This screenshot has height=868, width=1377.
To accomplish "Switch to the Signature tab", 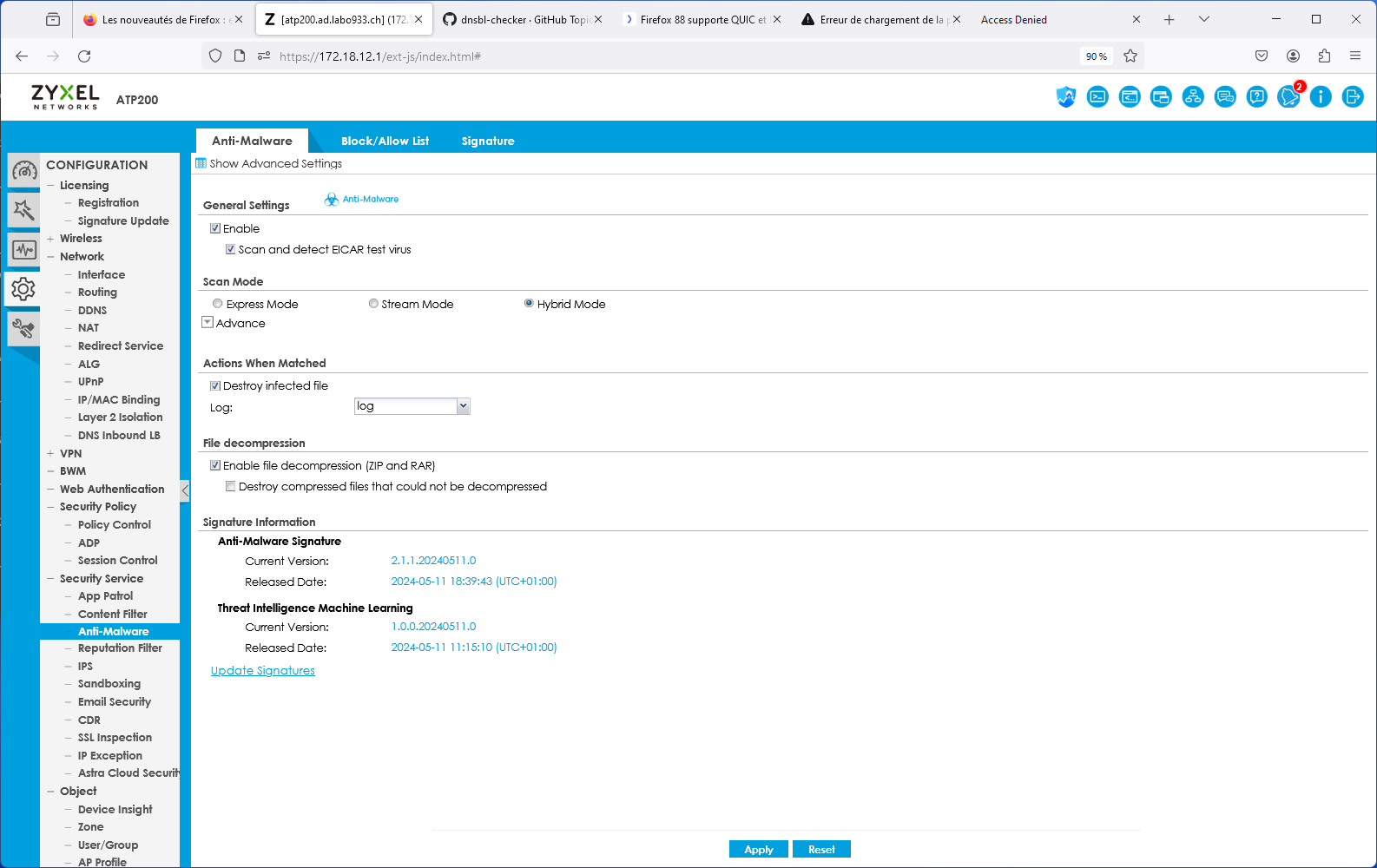I will pyautogui.click(x=488, y=141).
